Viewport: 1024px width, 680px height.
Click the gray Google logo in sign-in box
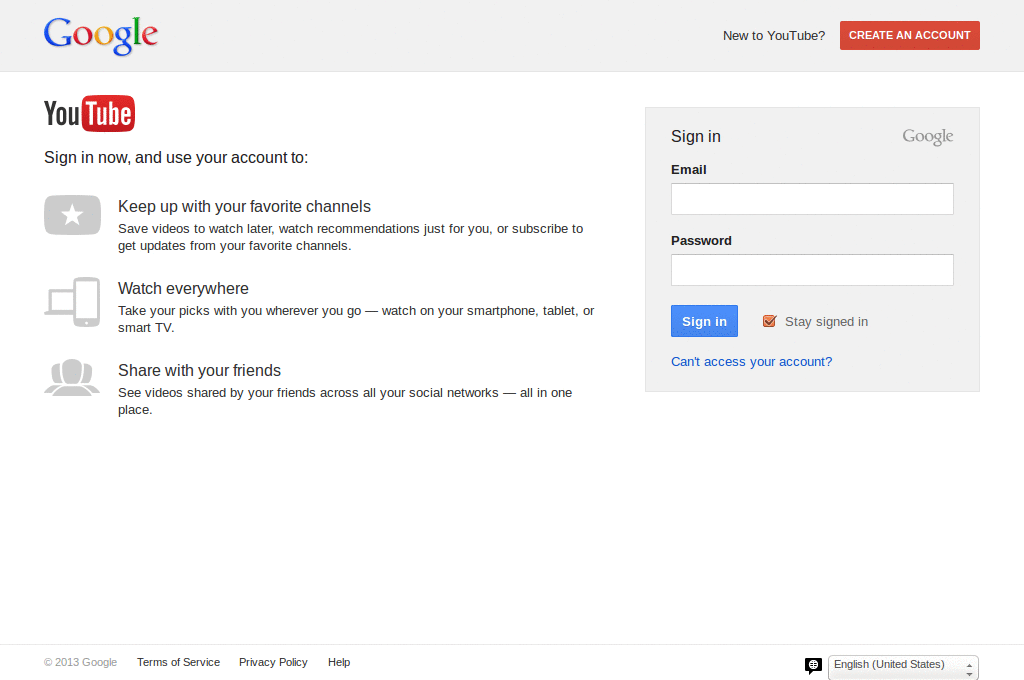click(x=927, y=137)
